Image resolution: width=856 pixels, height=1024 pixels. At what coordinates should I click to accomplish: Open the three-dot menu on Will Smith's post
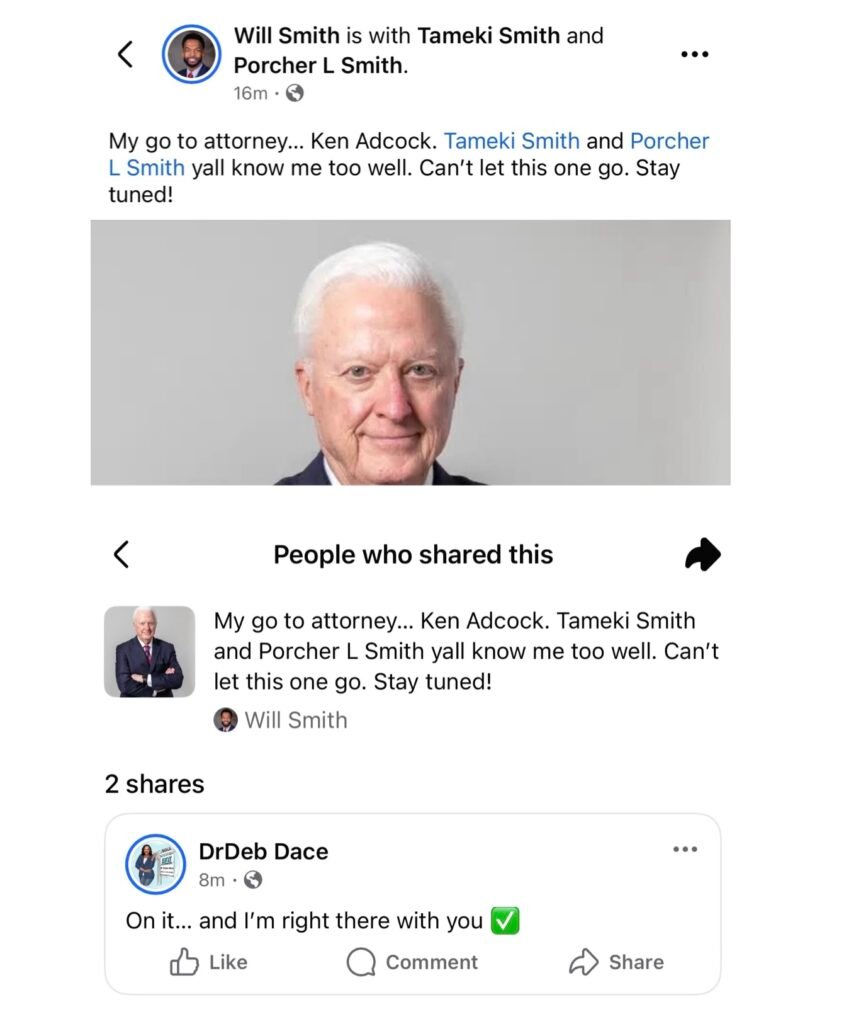point(694,54)
